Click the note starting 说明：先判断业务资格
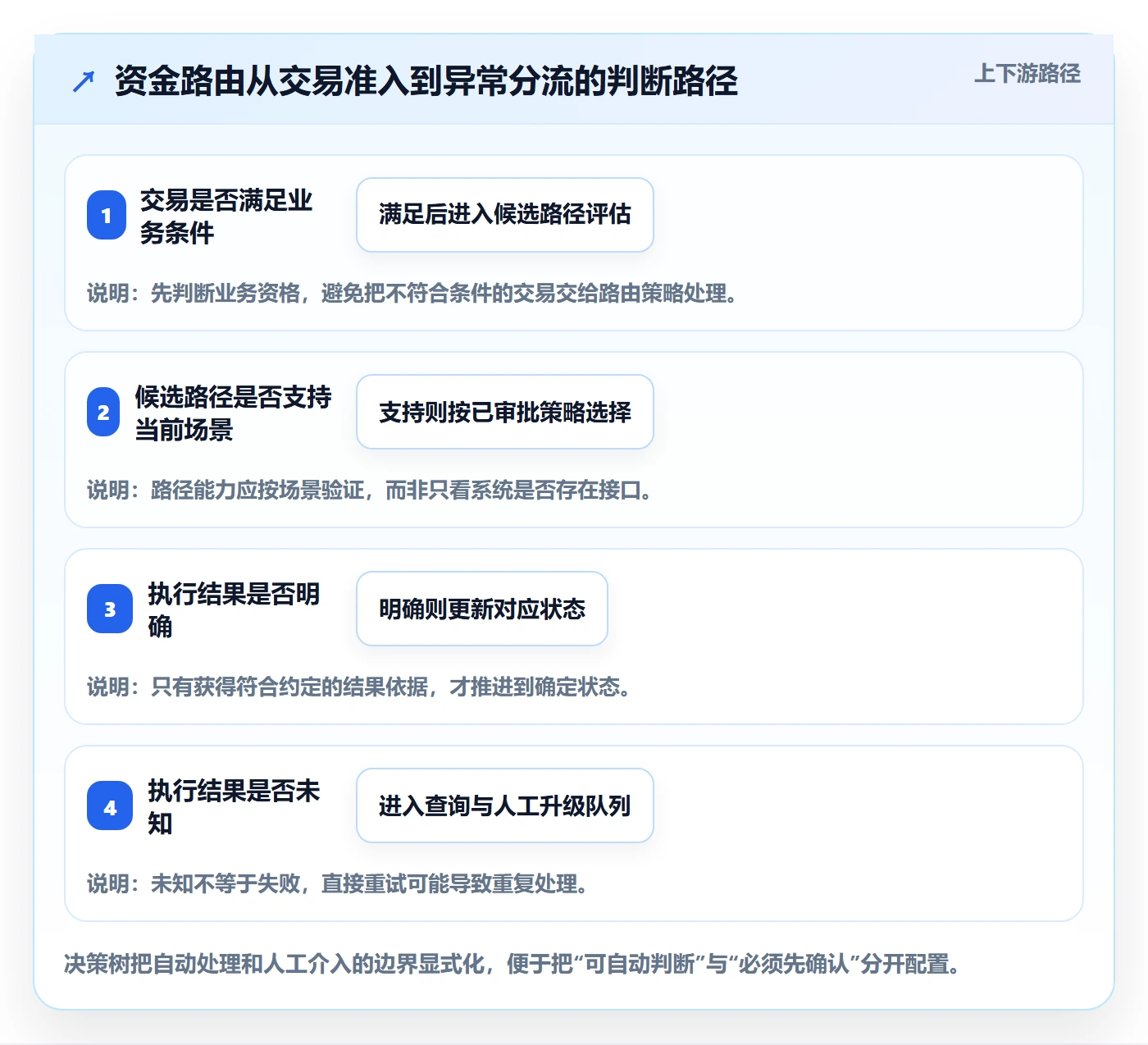The width and height of the screenshot is (1148, 1045). [412, 294]
